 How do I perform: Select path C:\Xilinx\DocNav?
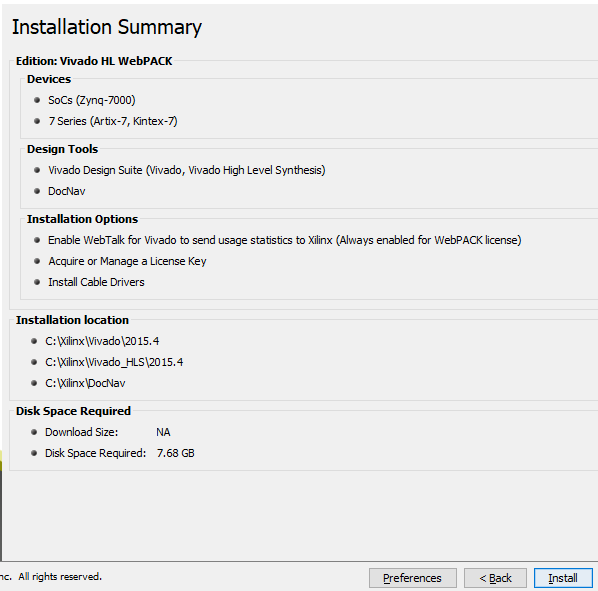[85, 383]
